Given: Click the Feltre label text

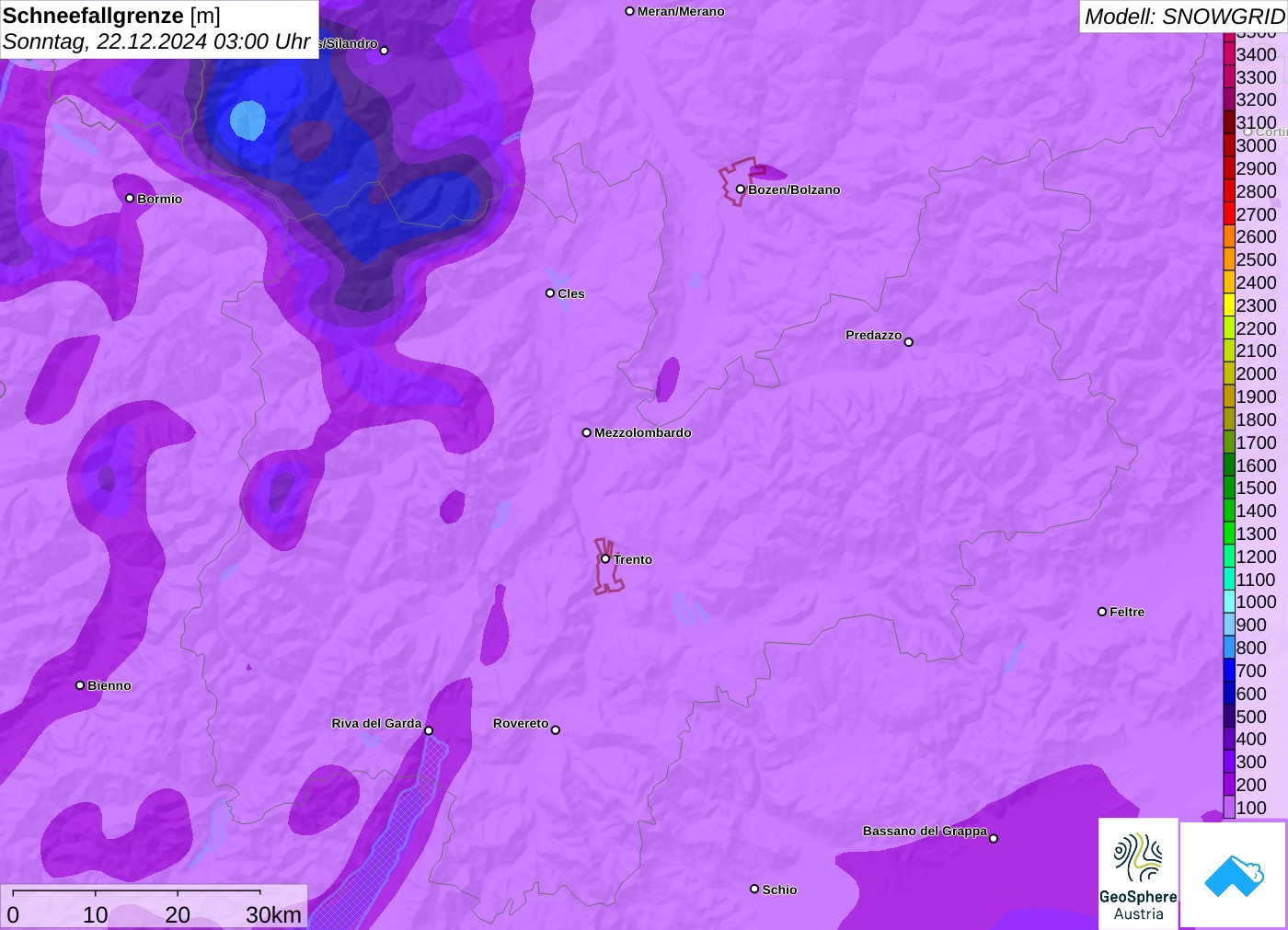Looking at the screenshot, I should pyautogui.click(x=1127, y=612).
